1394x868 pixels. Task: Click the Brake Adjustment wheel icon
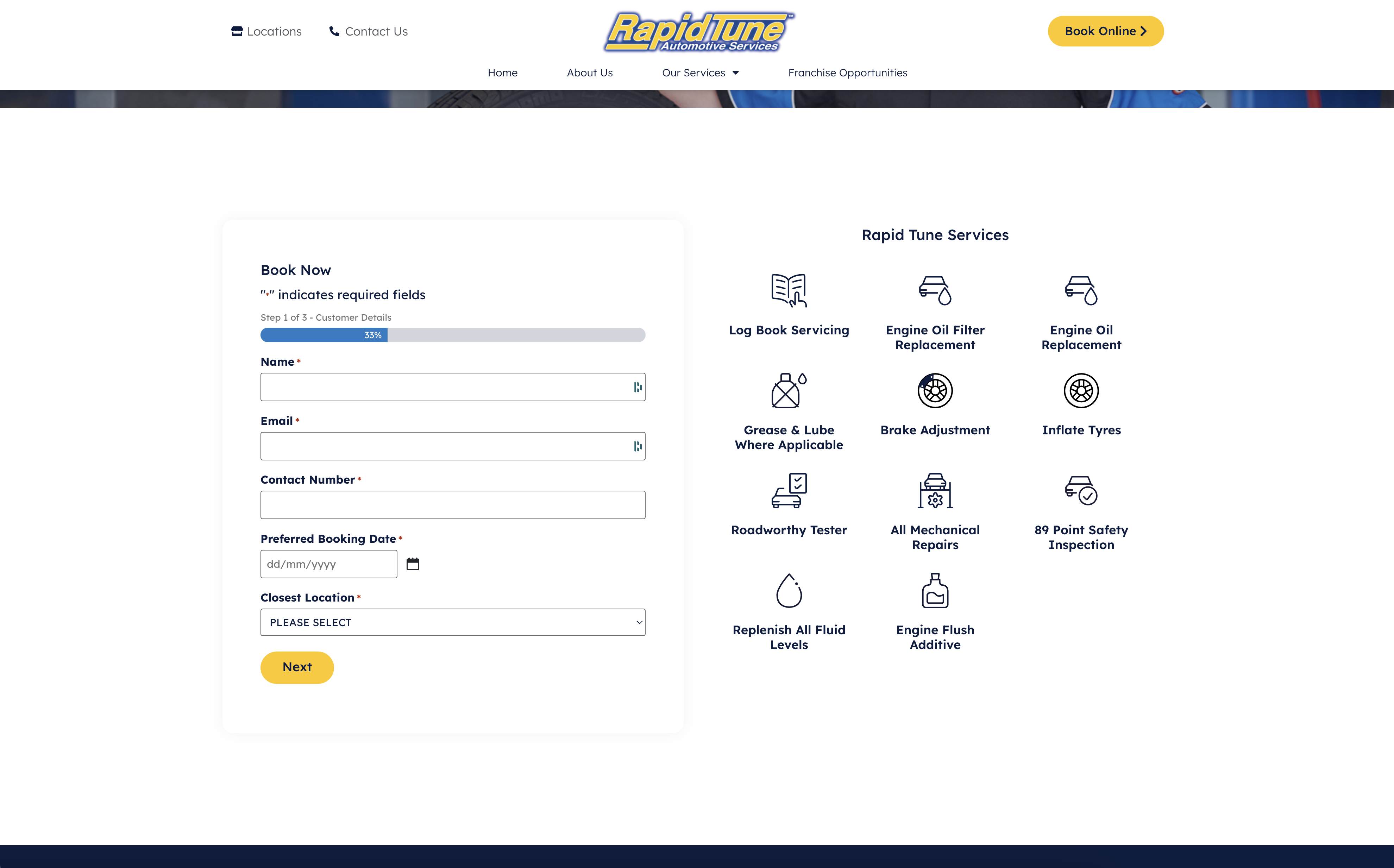(935, 390)
